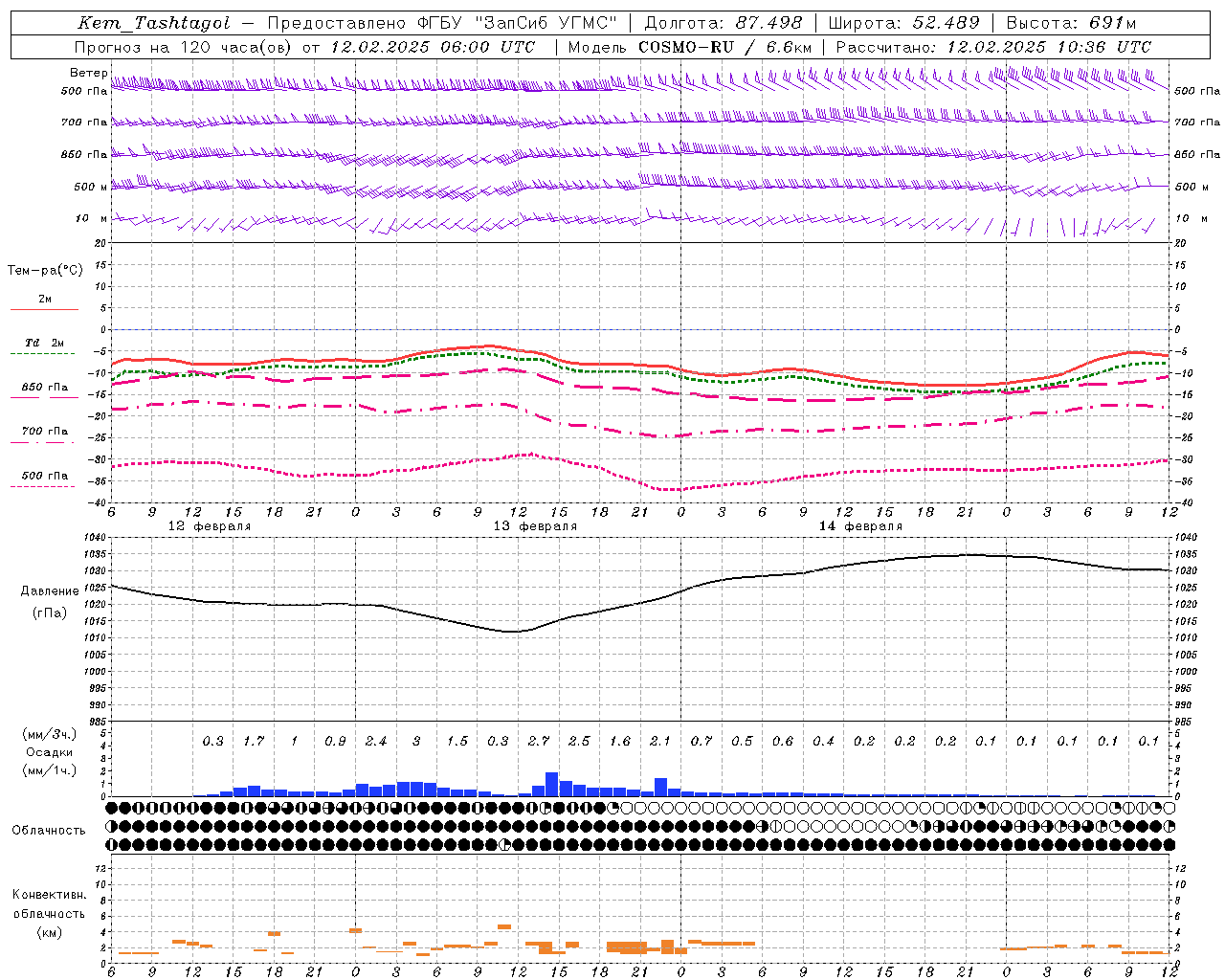Click the forecast start time '12.02.2025 06:00 UTC'

(435, 47)
